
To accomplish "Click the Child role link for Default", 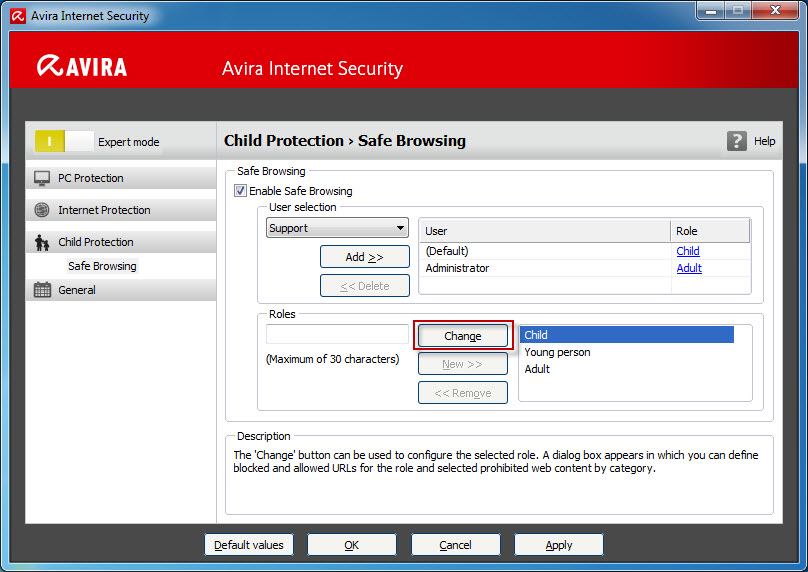I will (x=688, y=251).
